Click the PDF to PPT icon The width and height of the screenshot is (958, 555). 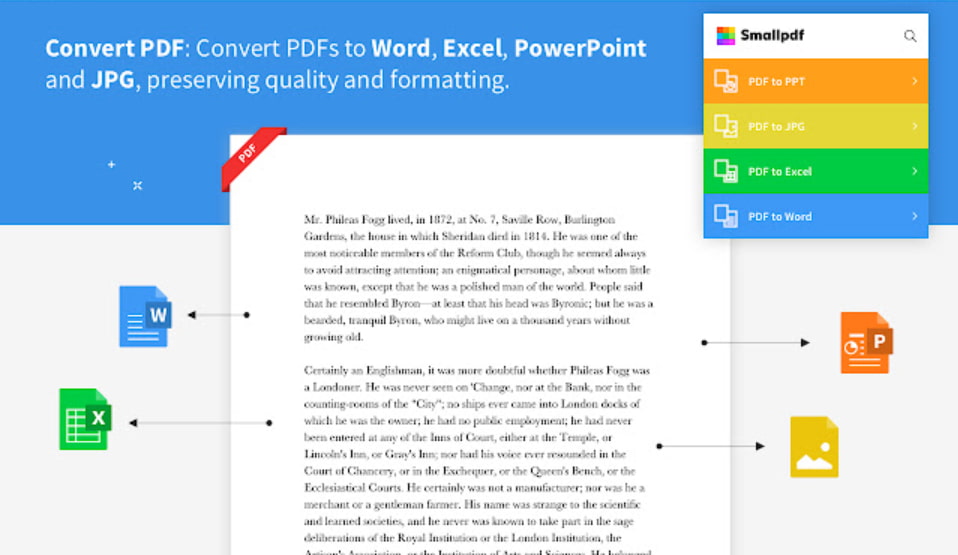[x=726, y=81]
